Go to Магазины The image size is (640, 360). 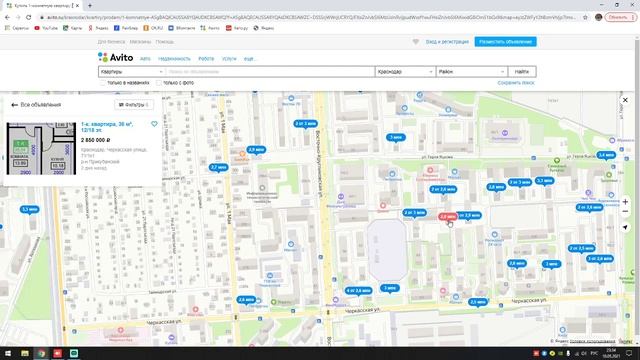point(140,42)
